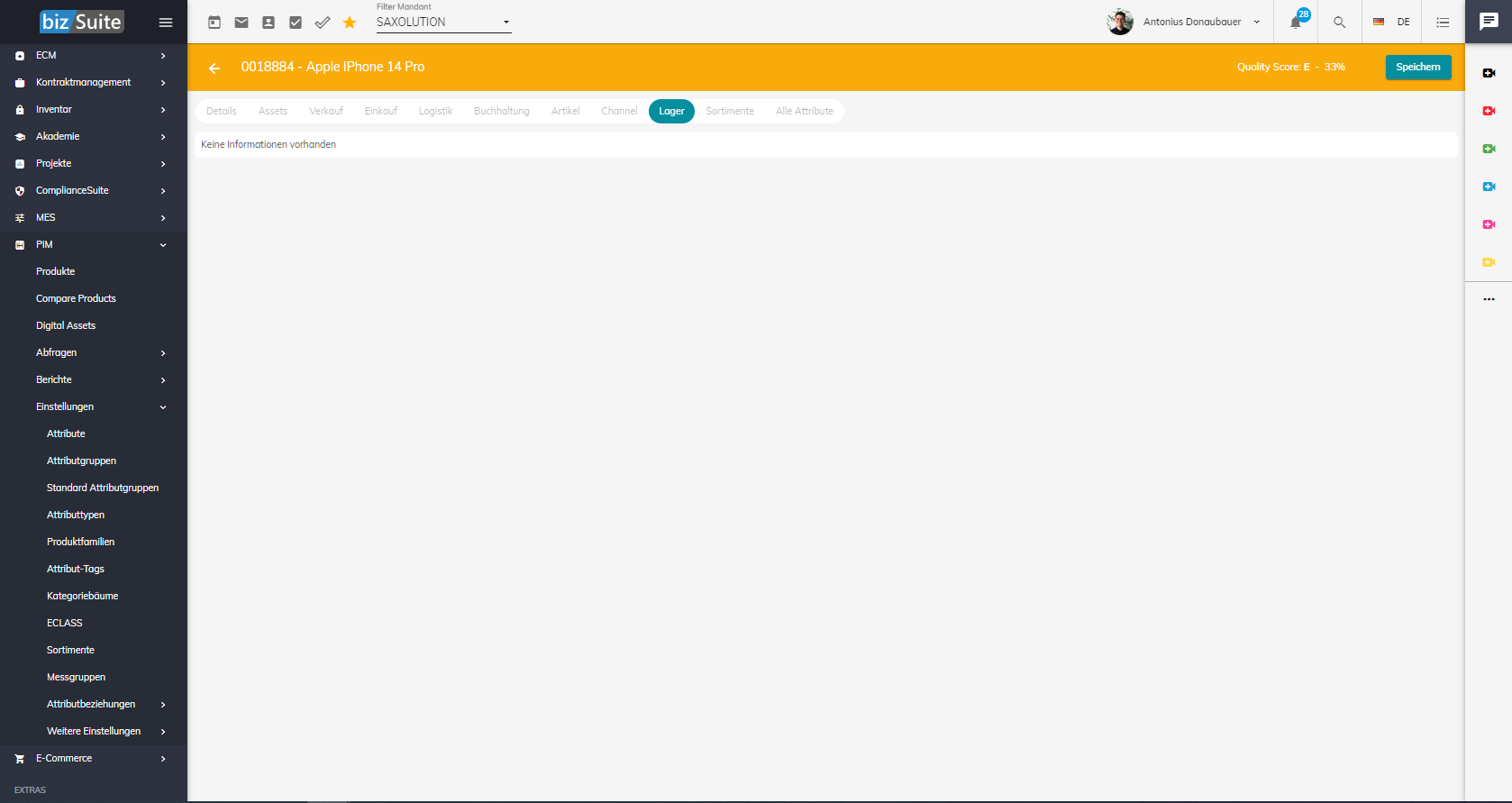The height and width of the screenshot is (803, 1512).
Task: Click the pink video camera icon
Action: (1489, 224)
